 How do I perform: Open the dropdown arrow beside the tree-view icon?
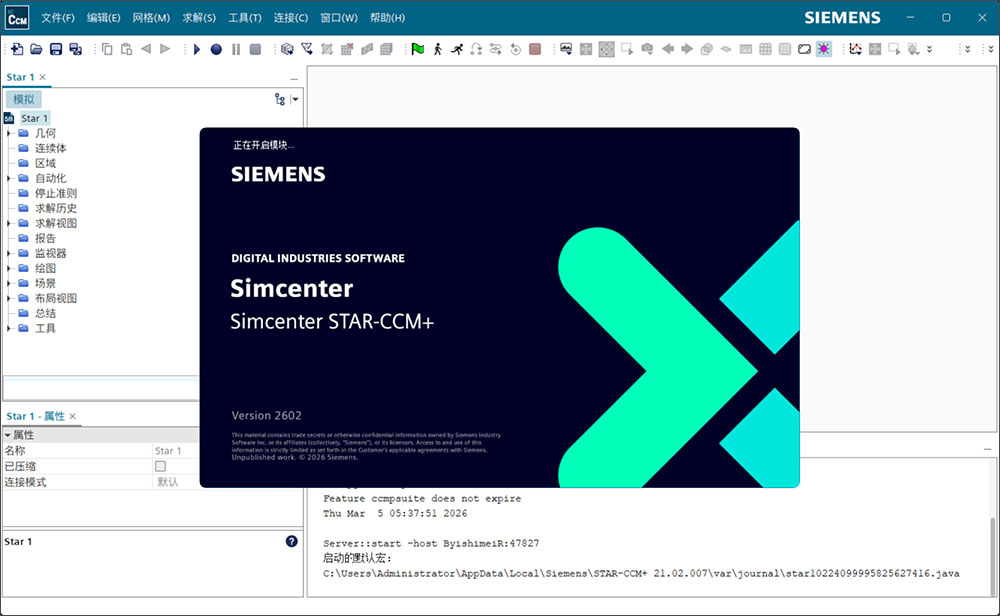[295, 99]
